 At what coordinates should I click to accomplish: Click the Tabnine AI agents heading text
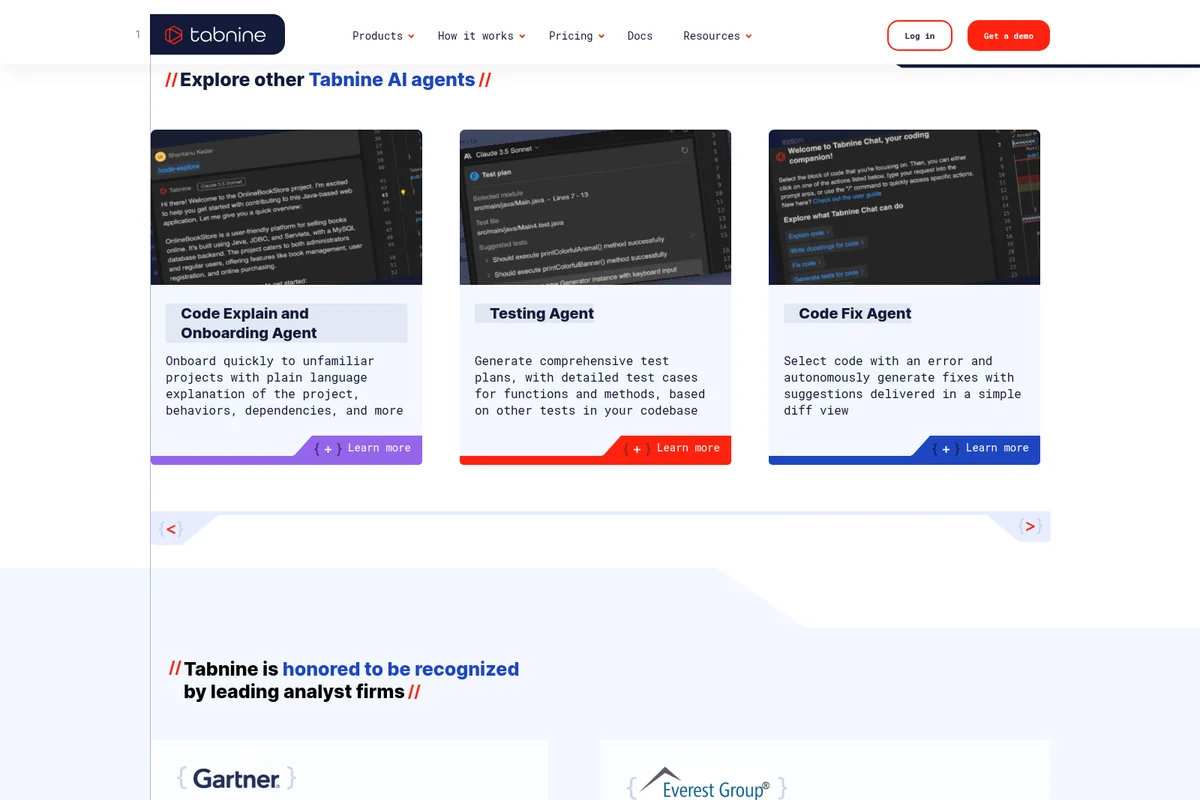(392, 80)
